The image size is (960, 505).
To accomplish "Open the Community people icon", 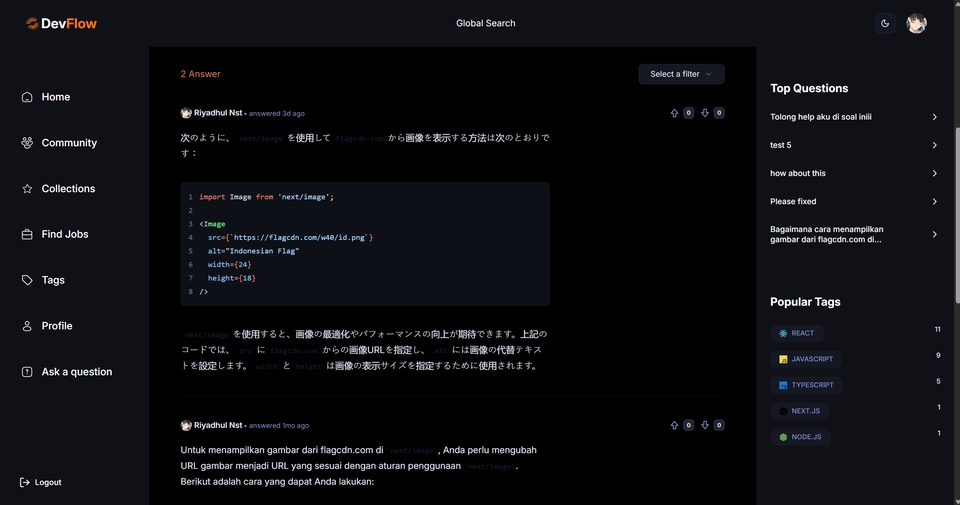I will (27, 143).
